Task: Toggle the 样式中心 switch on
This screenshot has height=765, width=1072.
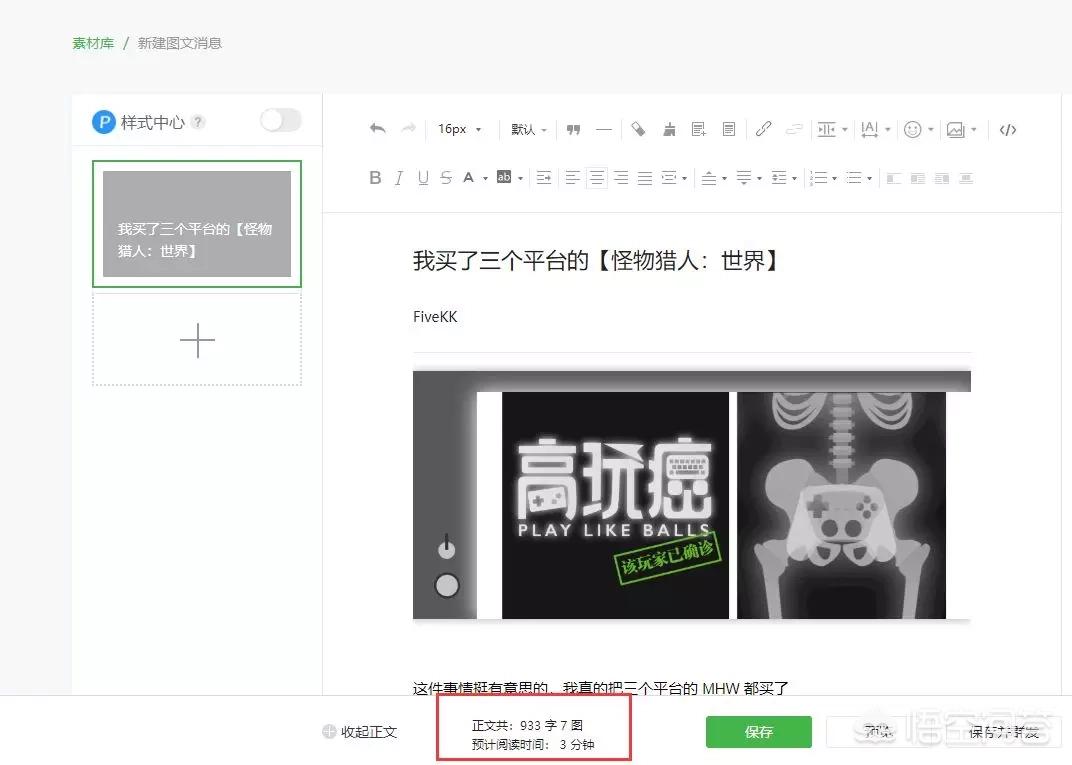Action: [280, 121]
